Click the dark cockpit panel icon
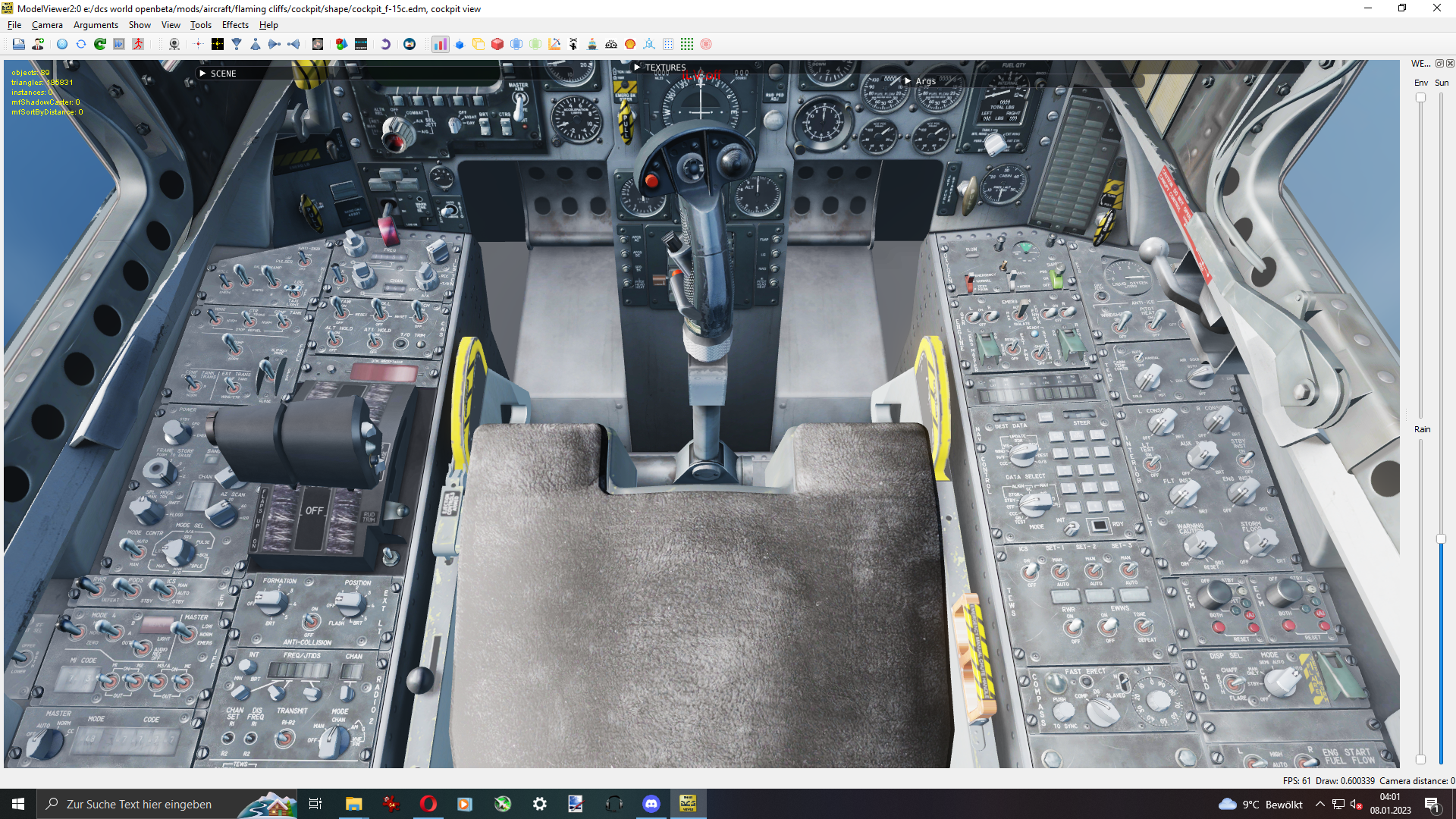Screen dimensions: 1456x819 (x=361, y=44)
